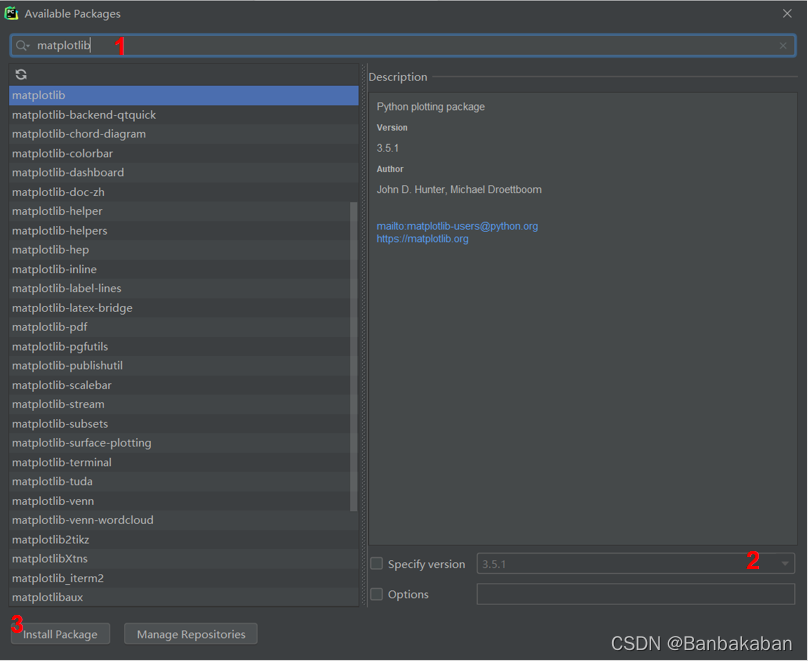Open the https://matplotlib.org link

pyautogui.click(x=422, y=239)
